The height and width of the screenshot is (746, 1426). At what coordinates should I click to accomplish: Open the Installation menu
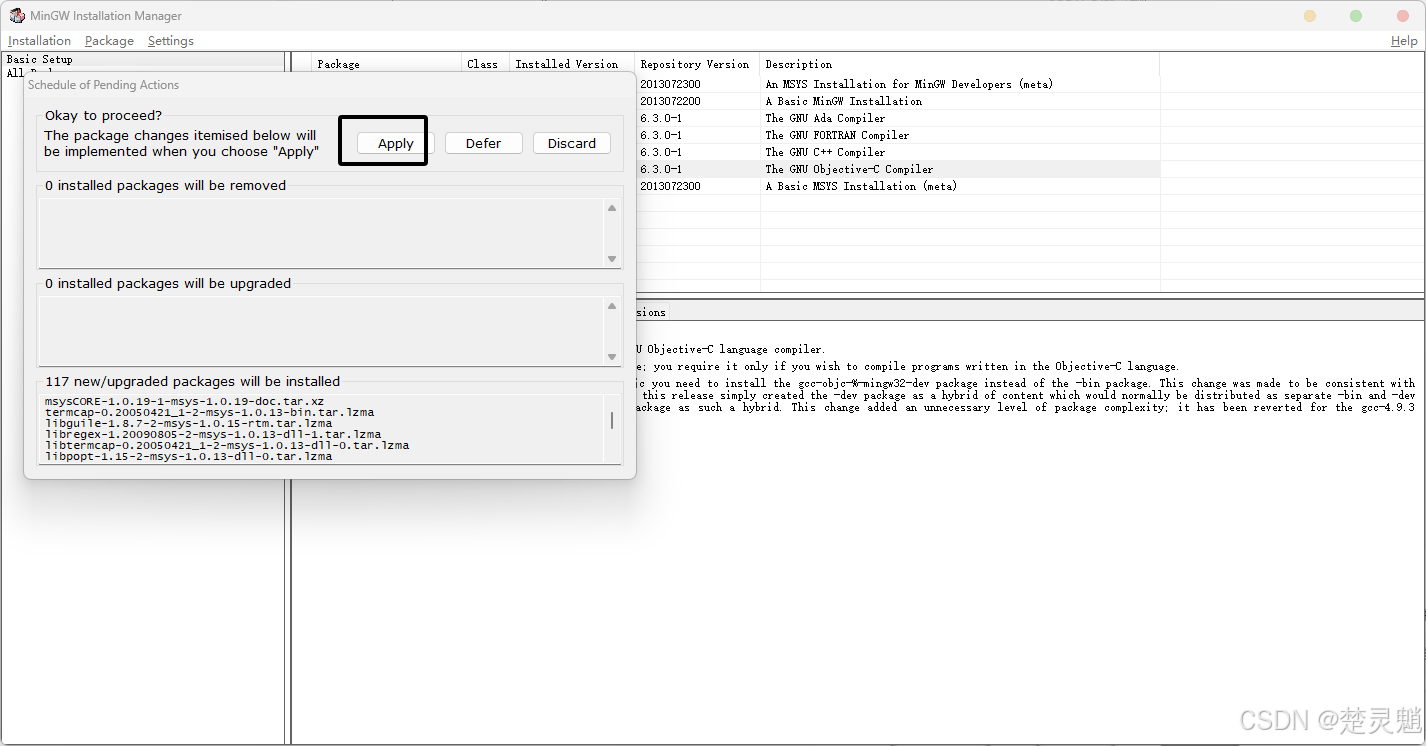[x=40, y=41]
